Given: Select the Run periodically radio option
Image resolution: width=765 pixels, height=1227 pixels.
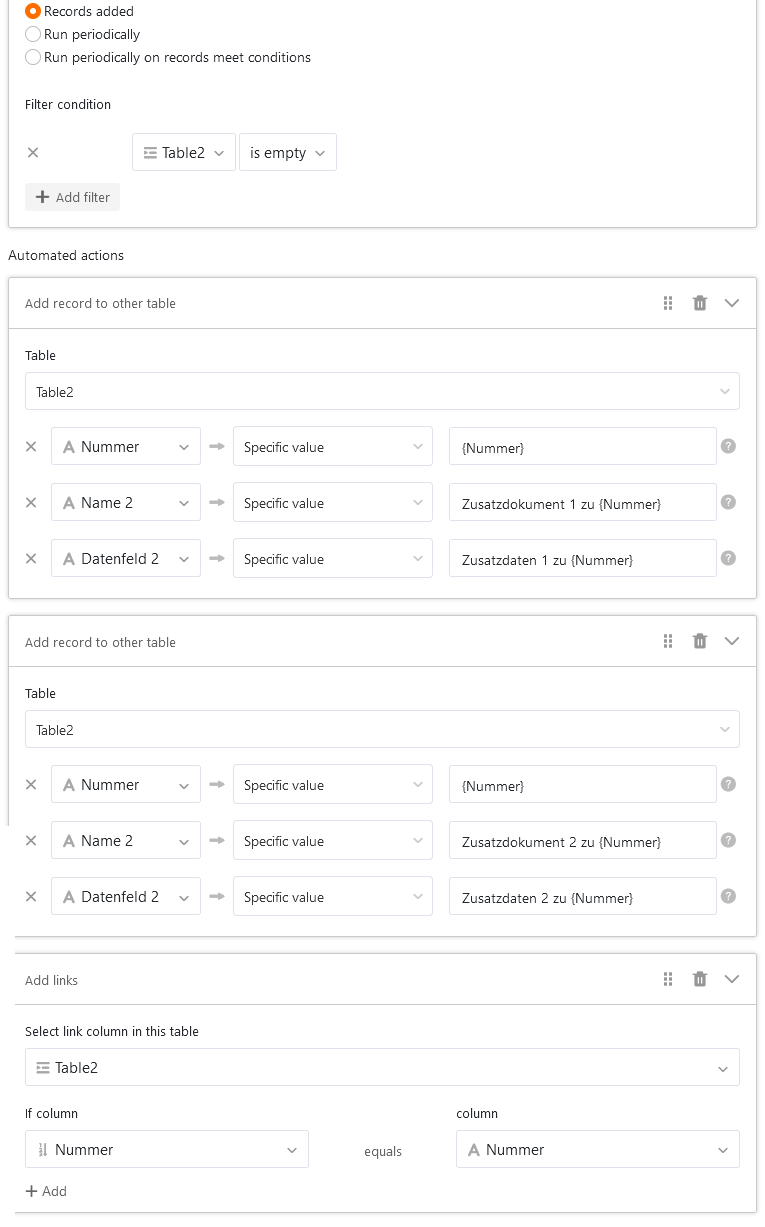Looking at the screenshot, I should [x=33, y=34].
